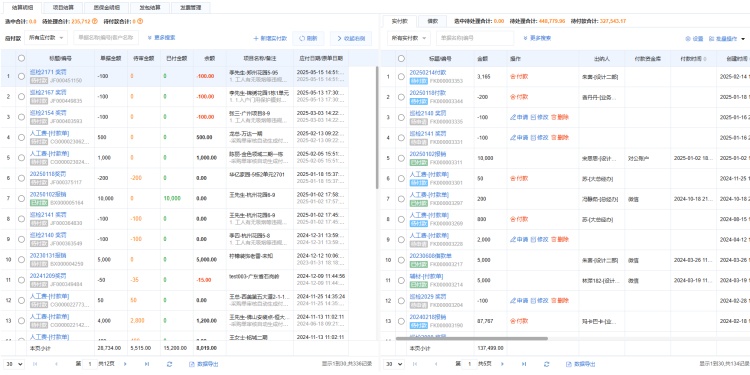Click left table page number field
The height and width of the screenshot is (375, 750).
89,364
